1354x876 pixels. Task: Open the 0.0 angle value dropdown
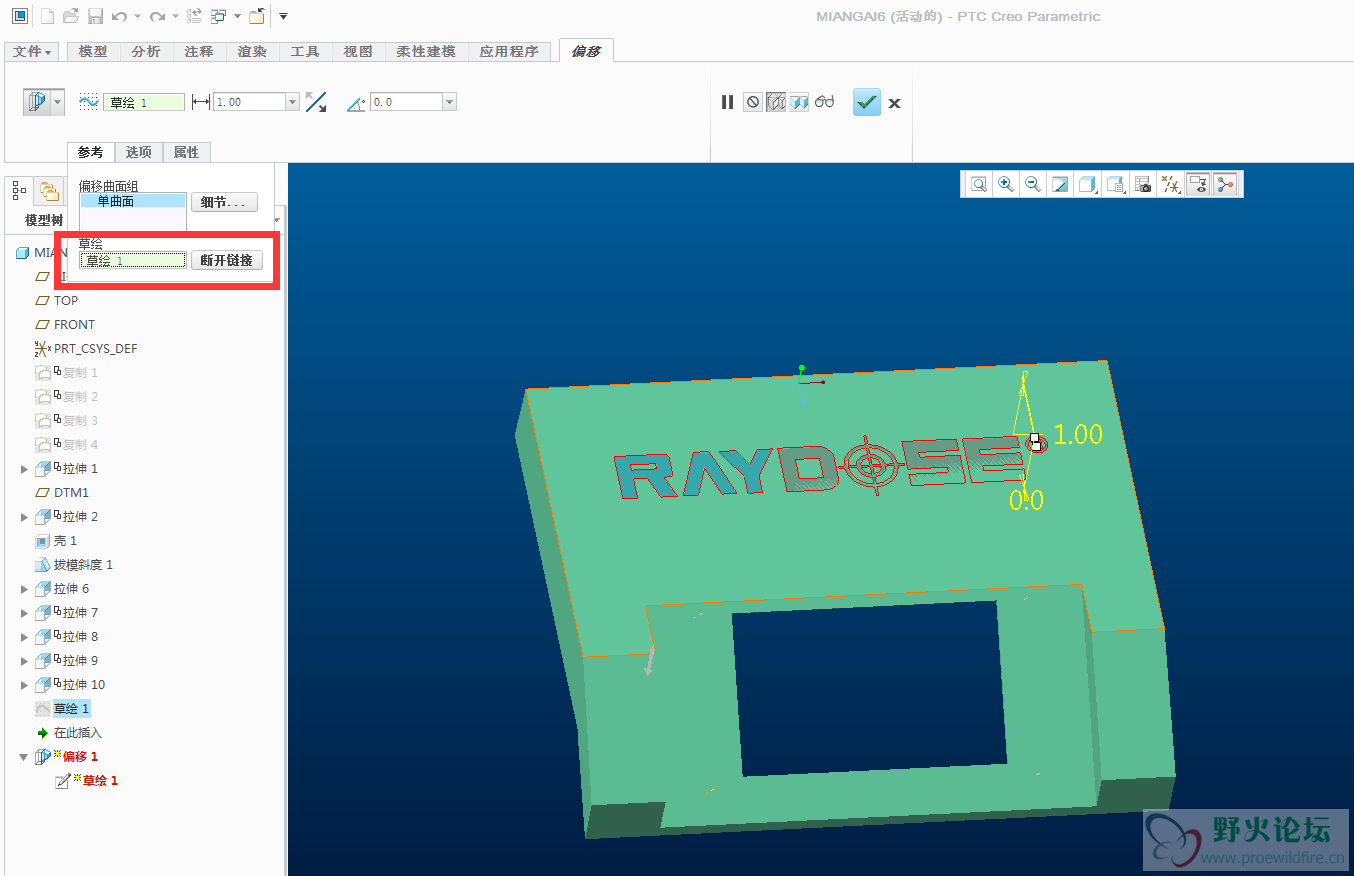[x=449, y=102]
